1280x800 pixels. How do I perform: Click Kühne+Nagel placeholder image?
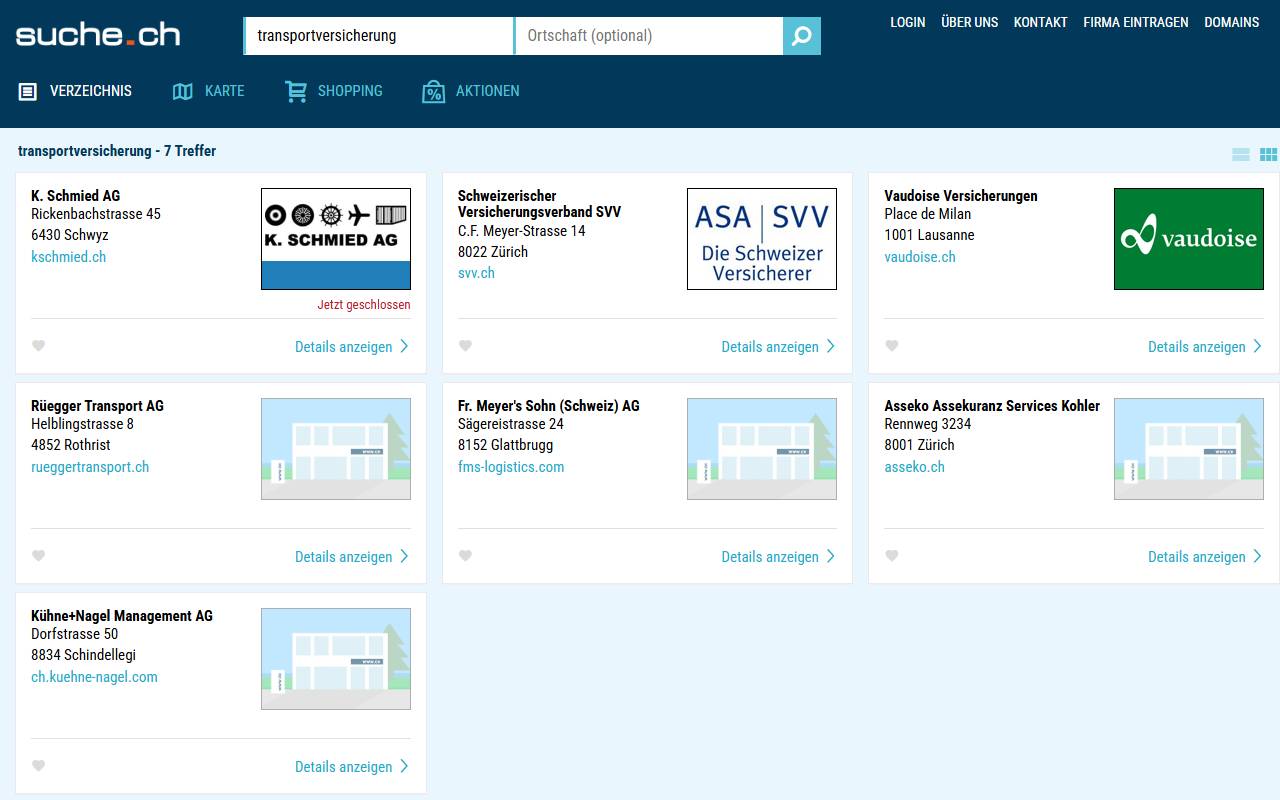(x=336, y=659)
